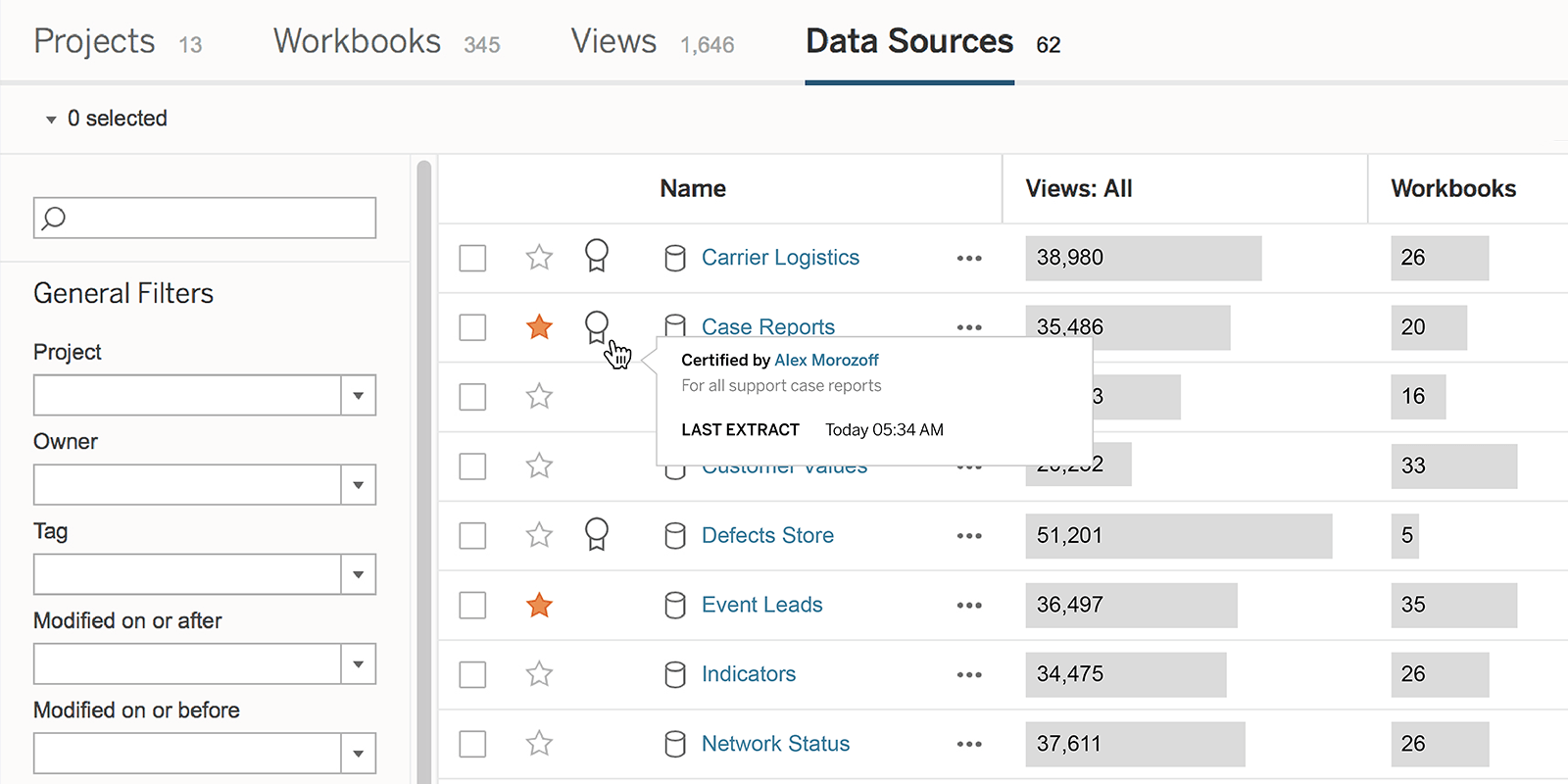Click the certified badge icon for Defects Store

[596, 534]
